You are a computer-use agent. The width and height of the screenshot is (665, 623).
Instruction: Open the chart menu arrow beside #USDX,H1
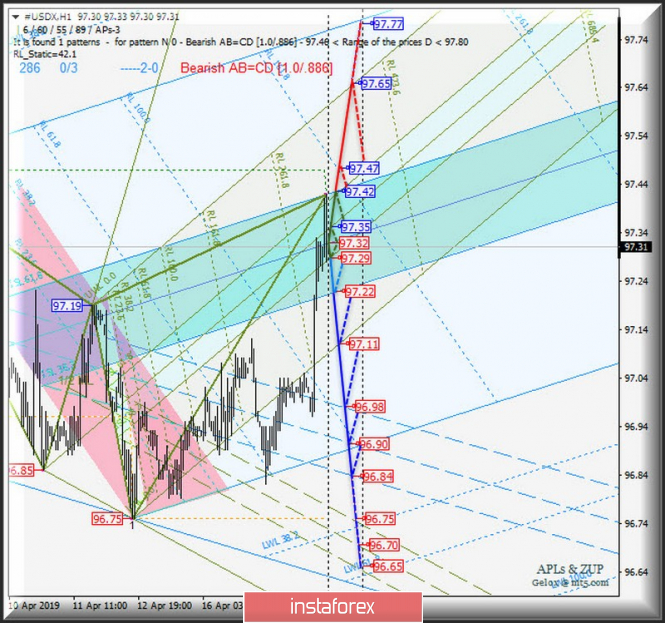[x=16, y=17]
